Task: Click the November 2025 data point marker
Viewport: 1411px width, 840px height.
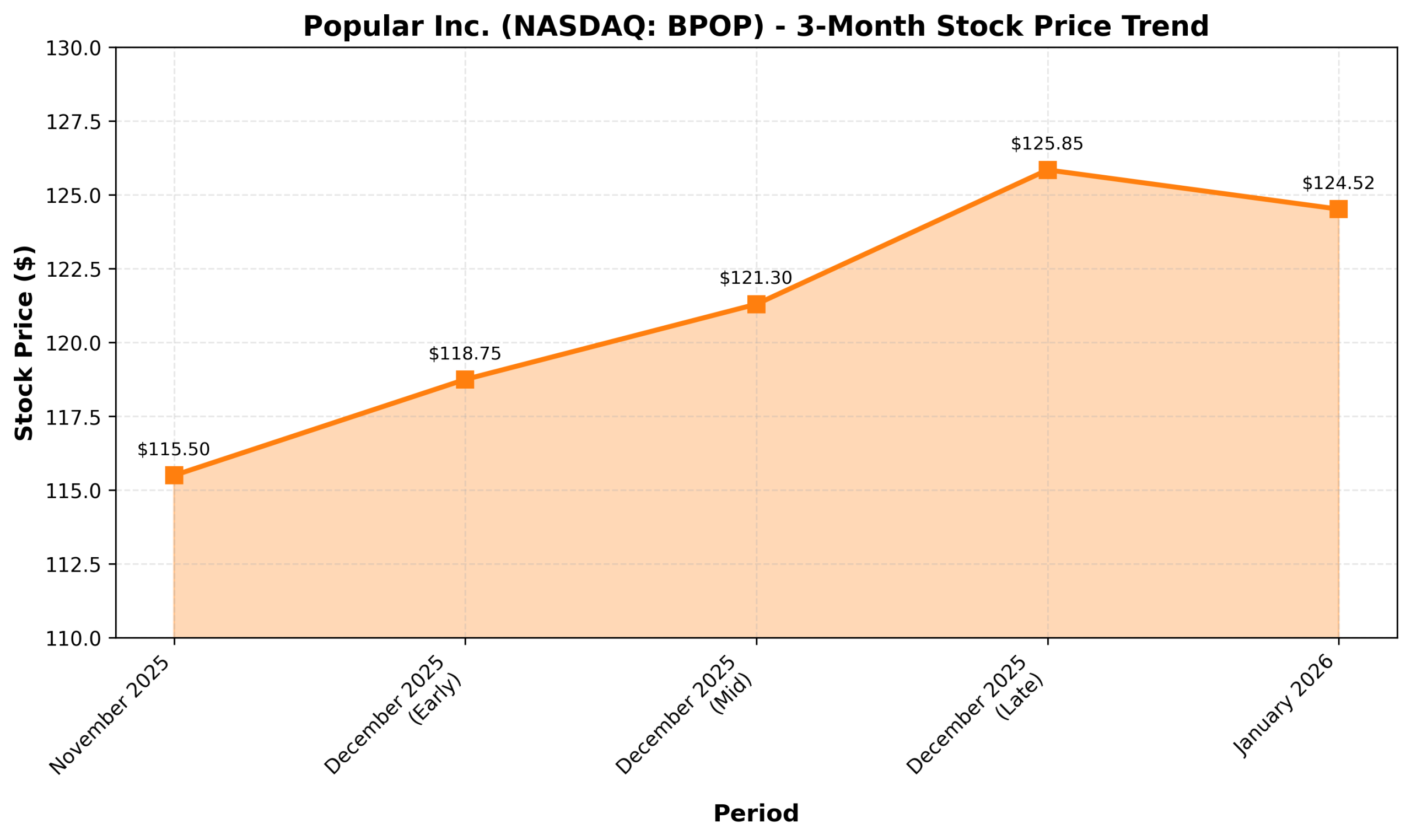Action: 174,475
